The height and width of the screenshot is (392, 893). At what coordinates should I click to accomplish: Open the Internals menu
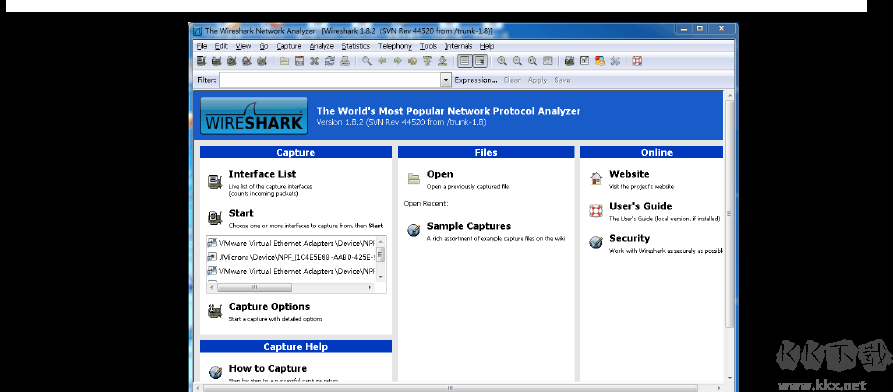[458, 46]
